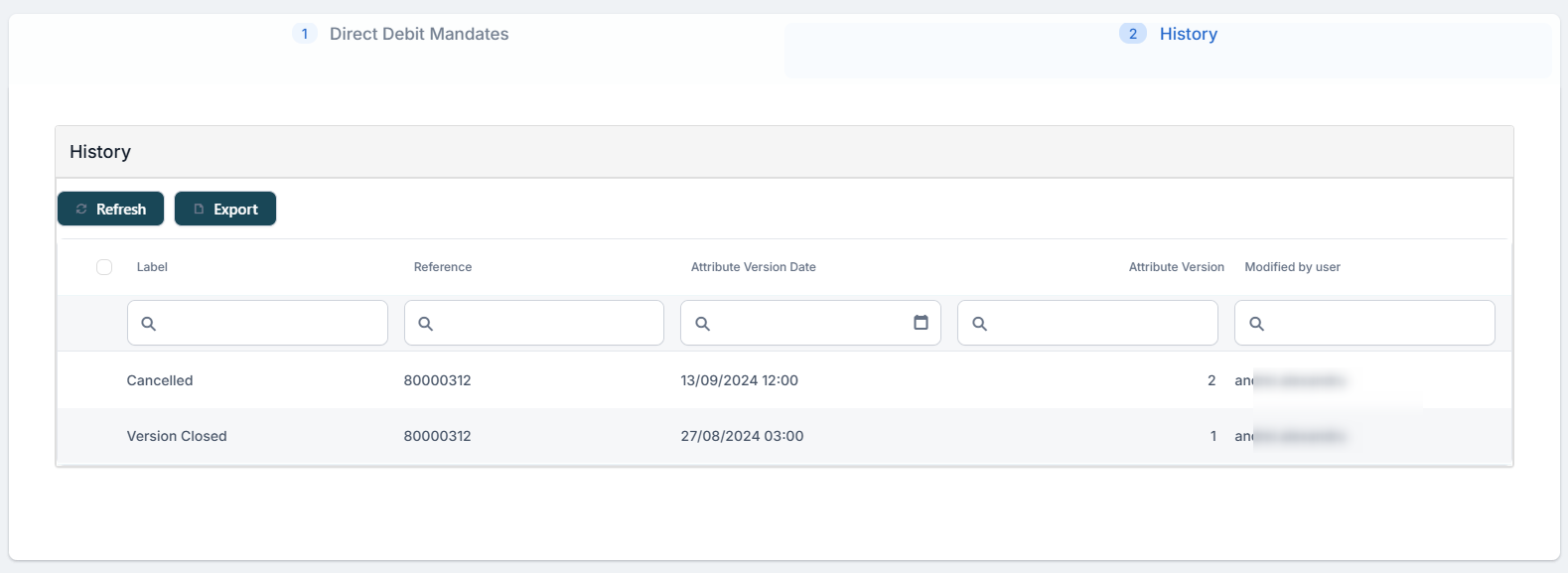Screen dimensions: 1568x573
Task: Focus the Modified by user filter field
Action: (x=1375, y=324)
